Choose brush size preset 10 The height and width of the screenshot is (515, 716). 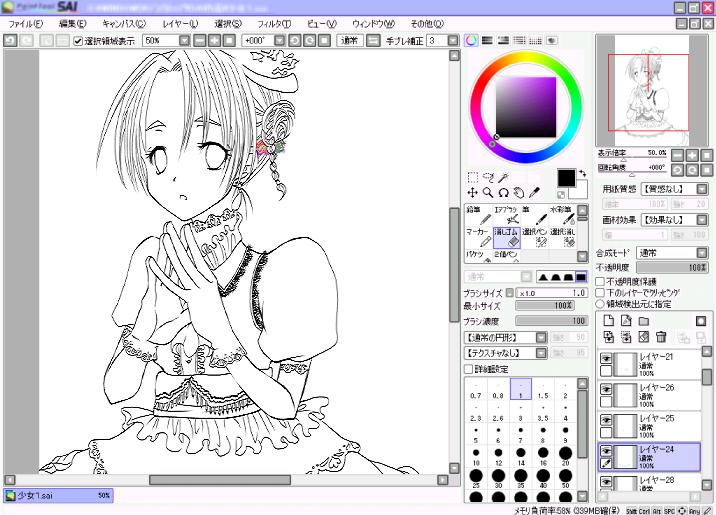[476, 456]
